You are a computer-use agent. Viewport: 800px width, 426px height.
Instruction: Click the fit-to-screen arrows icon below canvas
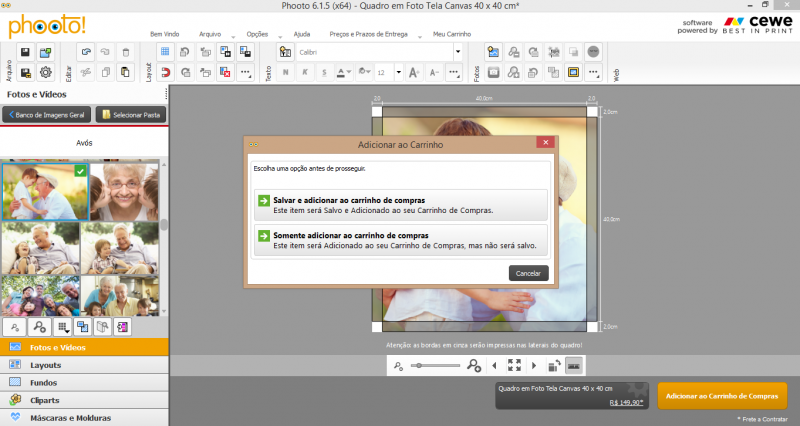[514, 366]
